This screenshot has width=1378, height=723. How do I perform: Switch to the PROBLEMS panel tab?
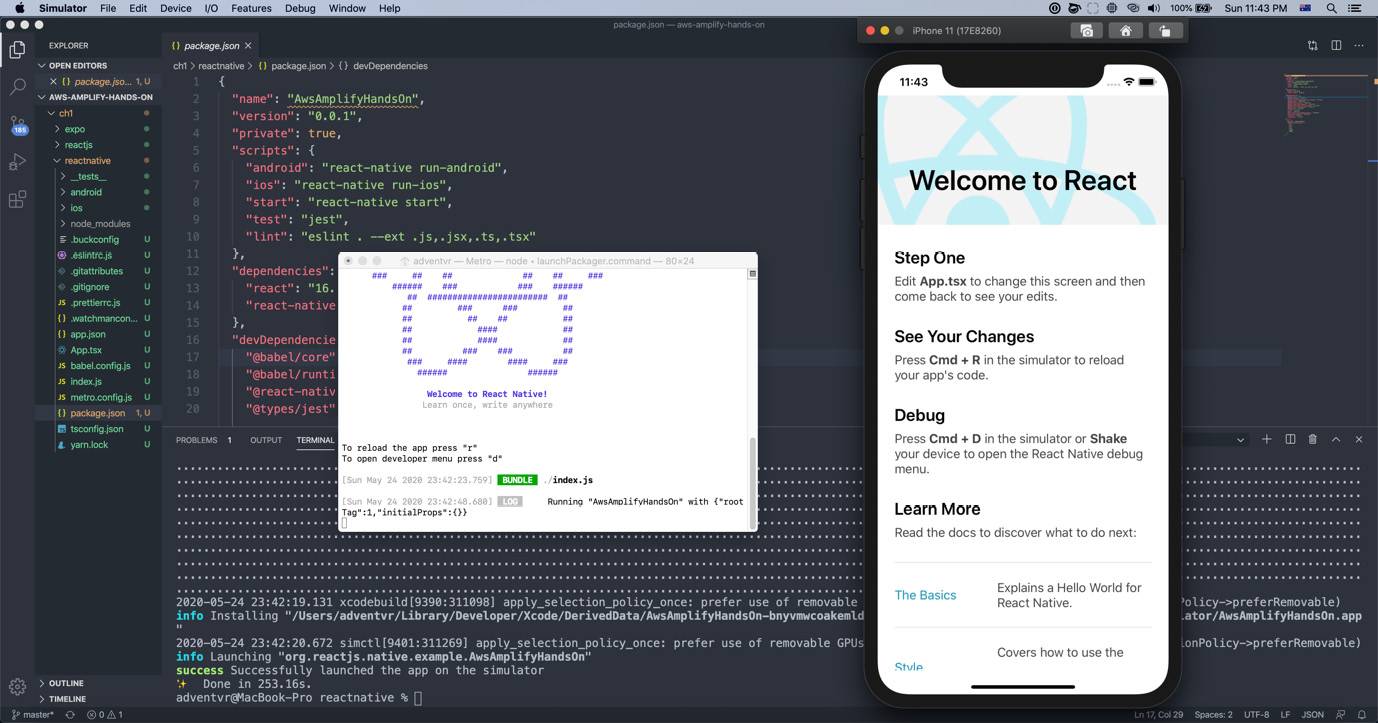[197, 440]
